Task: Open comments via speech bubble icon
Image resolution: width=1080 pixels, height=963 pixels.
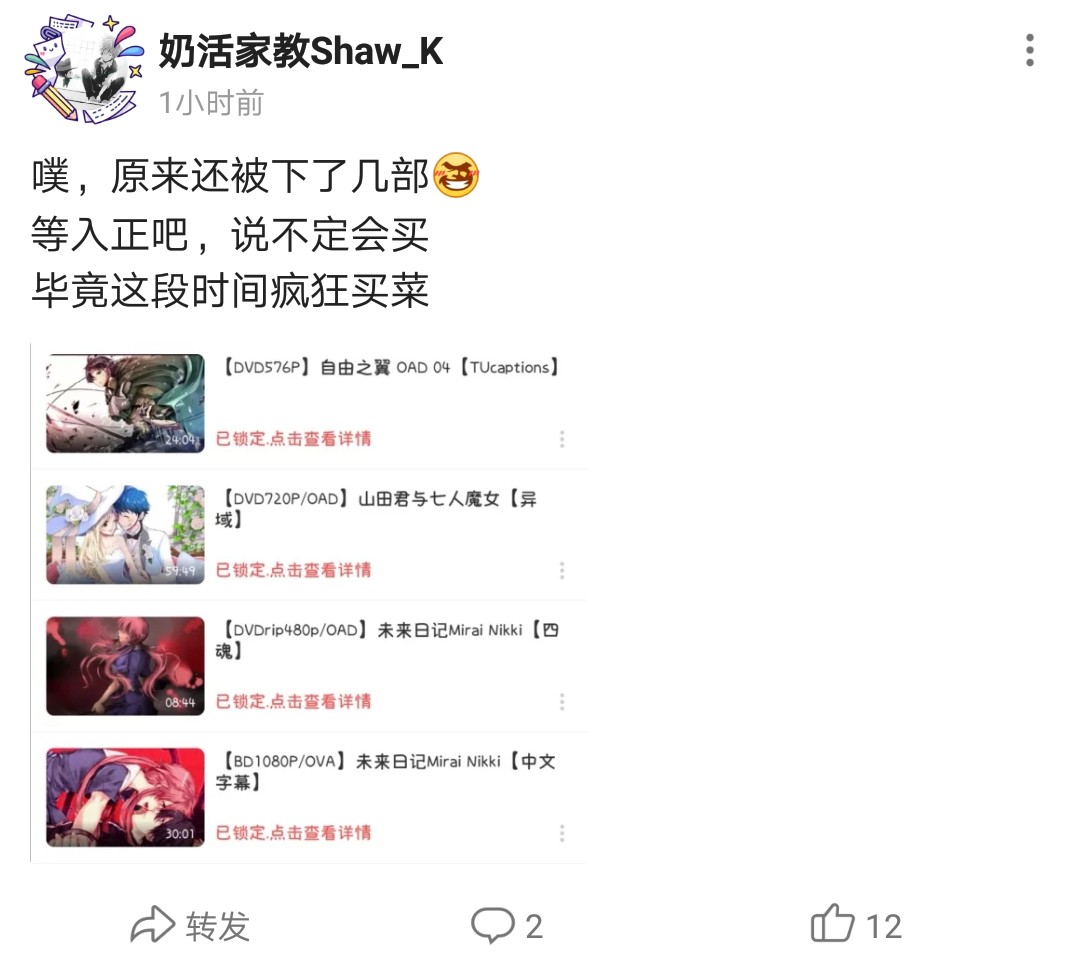Action: 492,924
